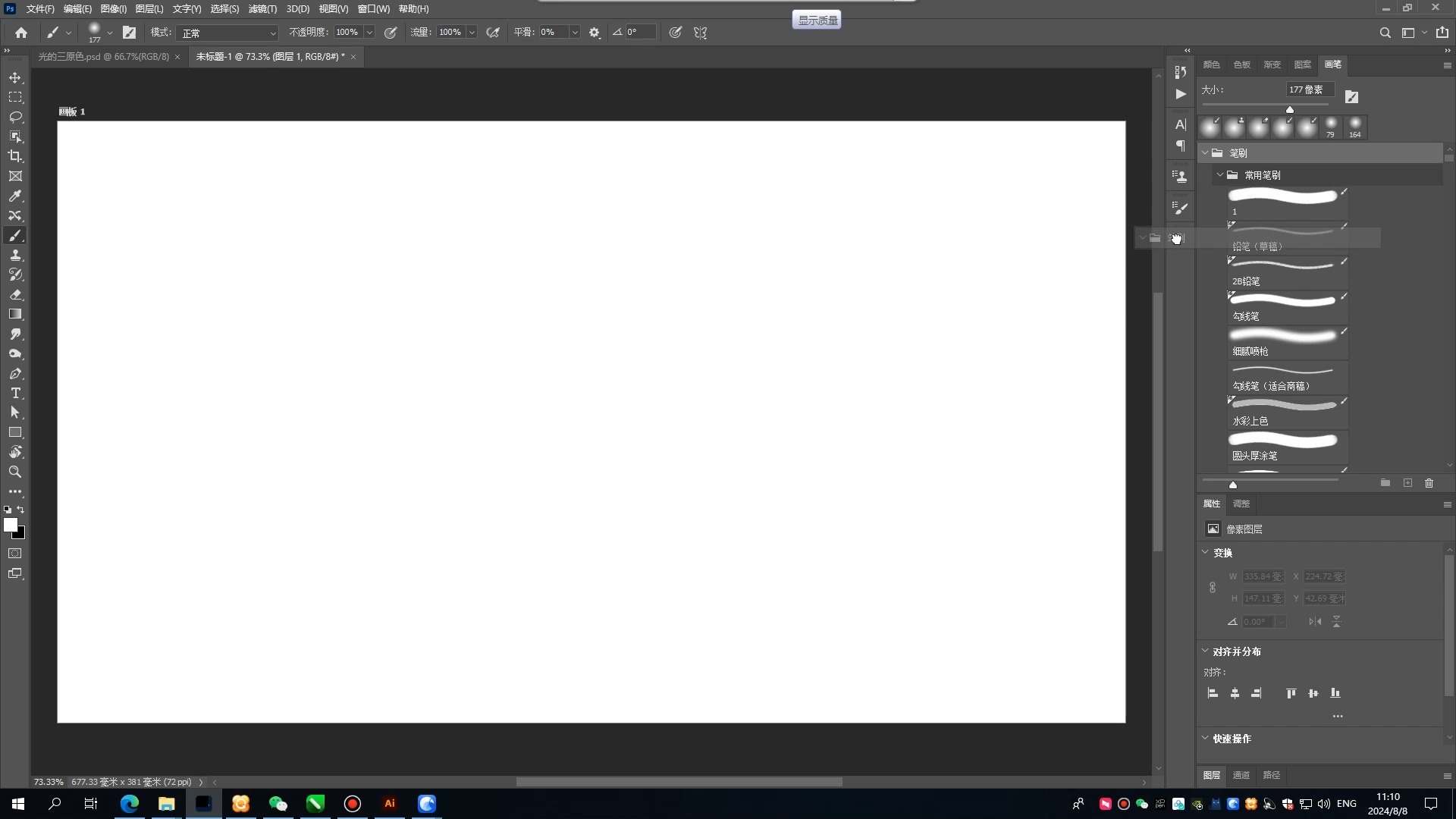Toggle pressure for size control
Screen dimensions: 1456x819
pos(675,33)
